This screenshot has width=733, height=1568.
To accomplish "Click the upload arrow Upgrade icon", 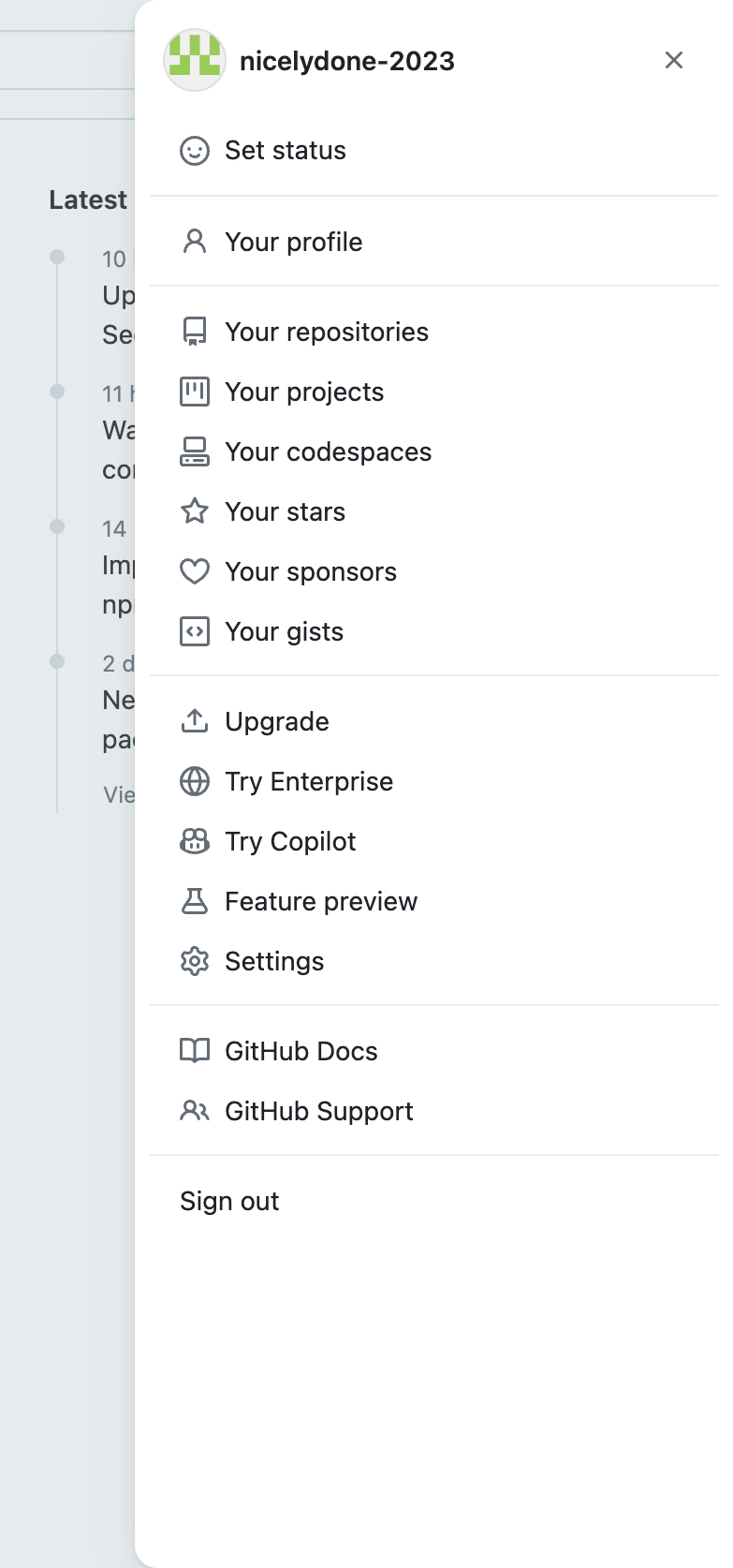I will click(195, 721).
